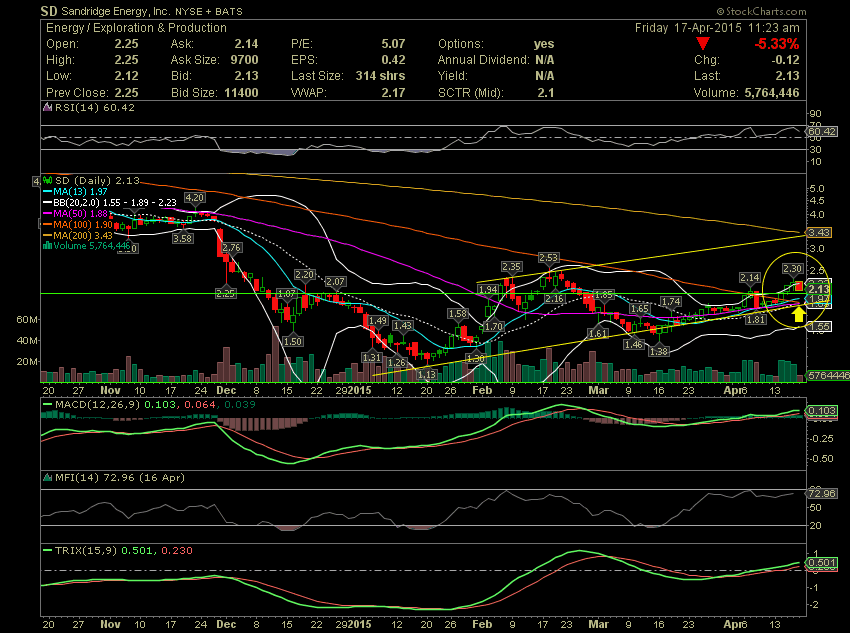The height and width of the screenshot is (633, 850).
Task: Click the 60.42 RSI axis value tag
Action: click(821, 132)
